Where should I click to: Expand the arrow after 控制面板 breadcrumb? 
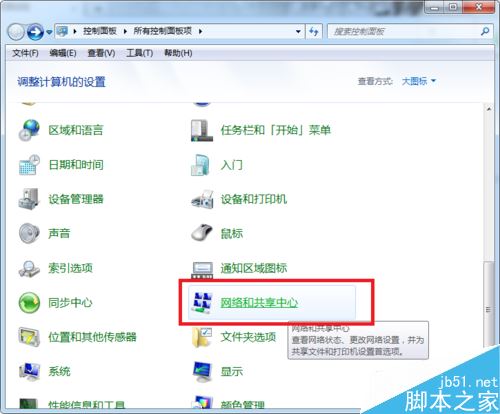coord(125,31)
